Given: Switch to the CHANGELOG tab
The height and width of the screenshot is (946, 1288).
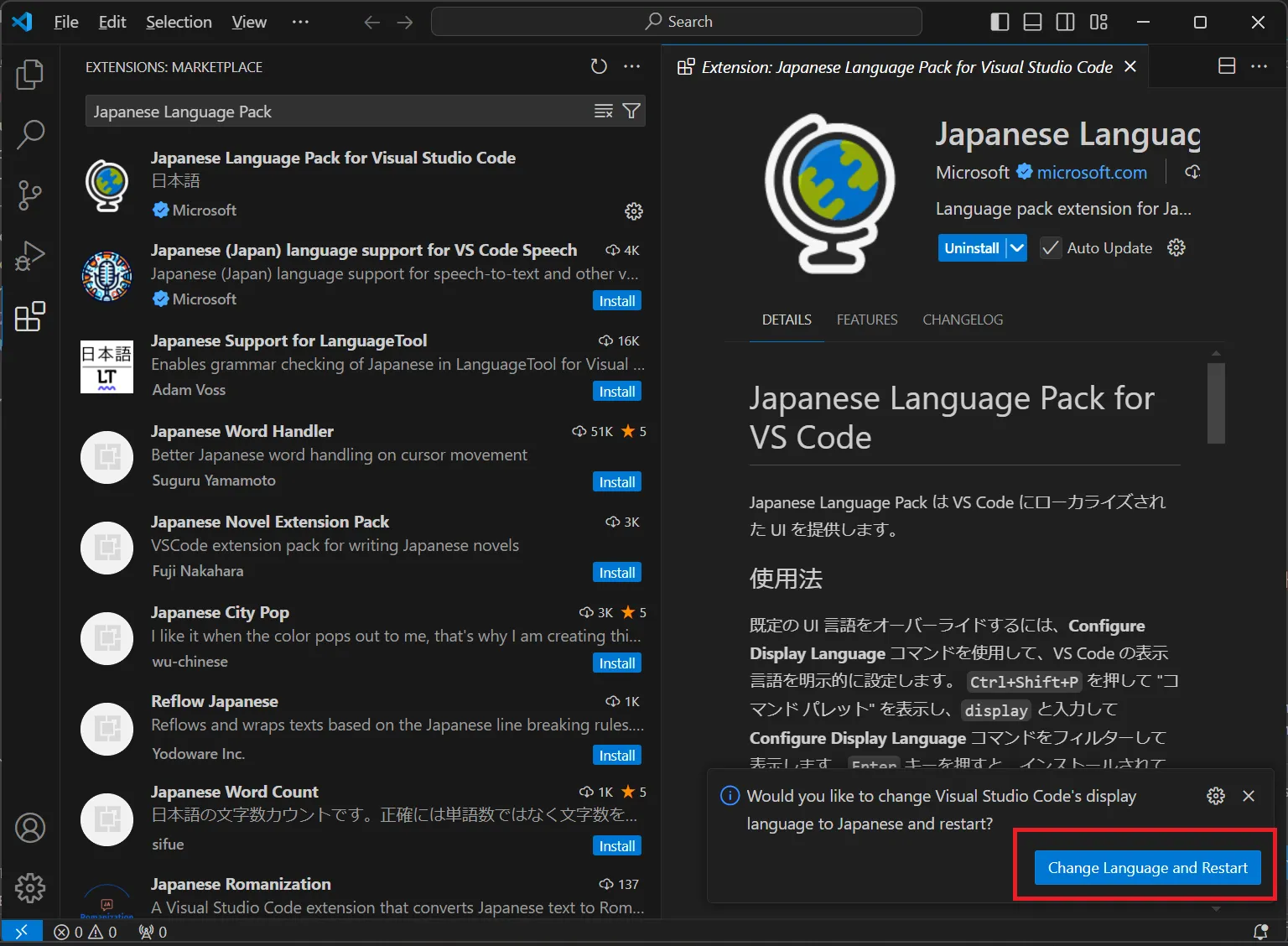Looking at the screenshot, I should (963, 320).
